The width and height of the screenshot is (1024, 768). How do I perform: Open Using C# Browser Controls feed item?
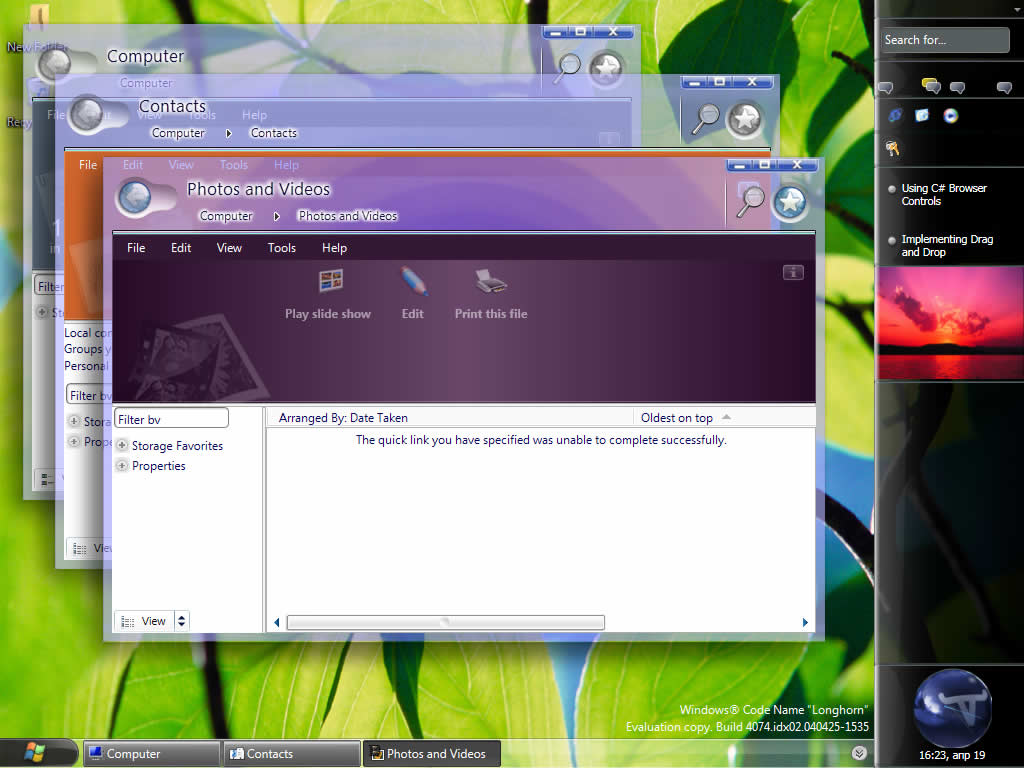coord(944,195)
